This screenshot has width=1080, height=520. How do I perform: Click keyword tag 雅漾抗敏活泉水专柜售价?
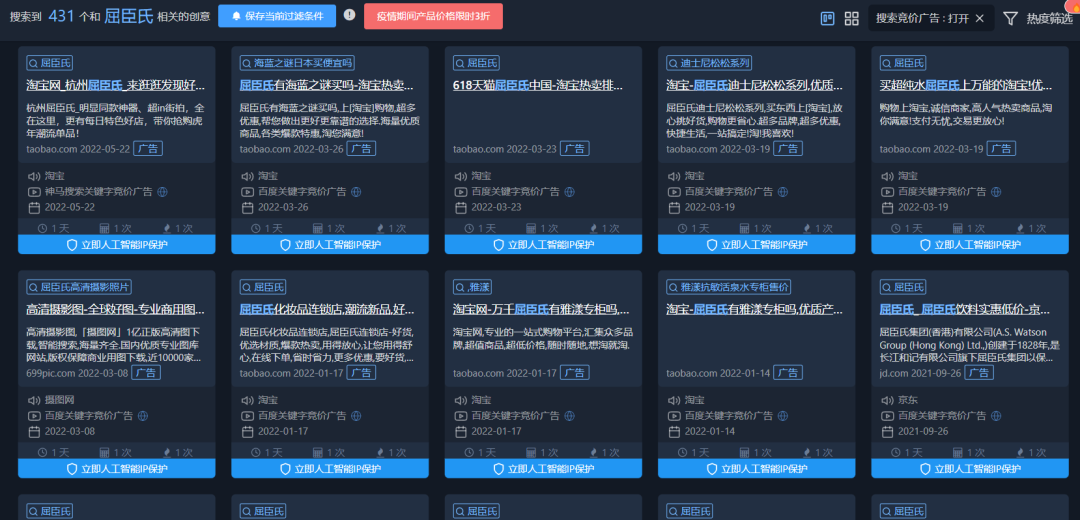coord(729,287)
